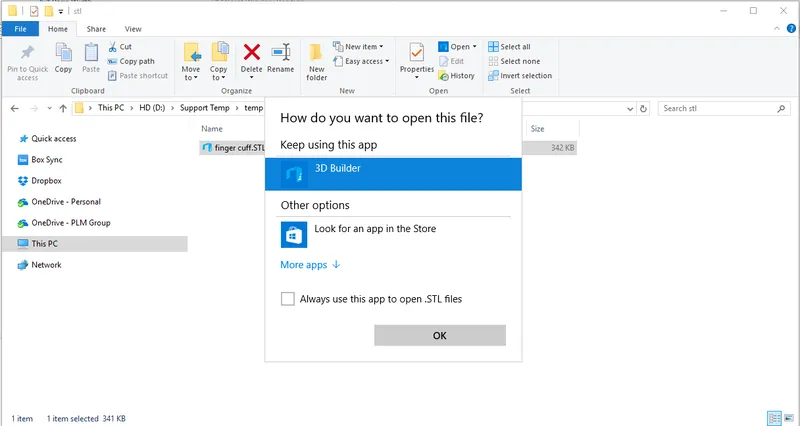Open file History

457,76
